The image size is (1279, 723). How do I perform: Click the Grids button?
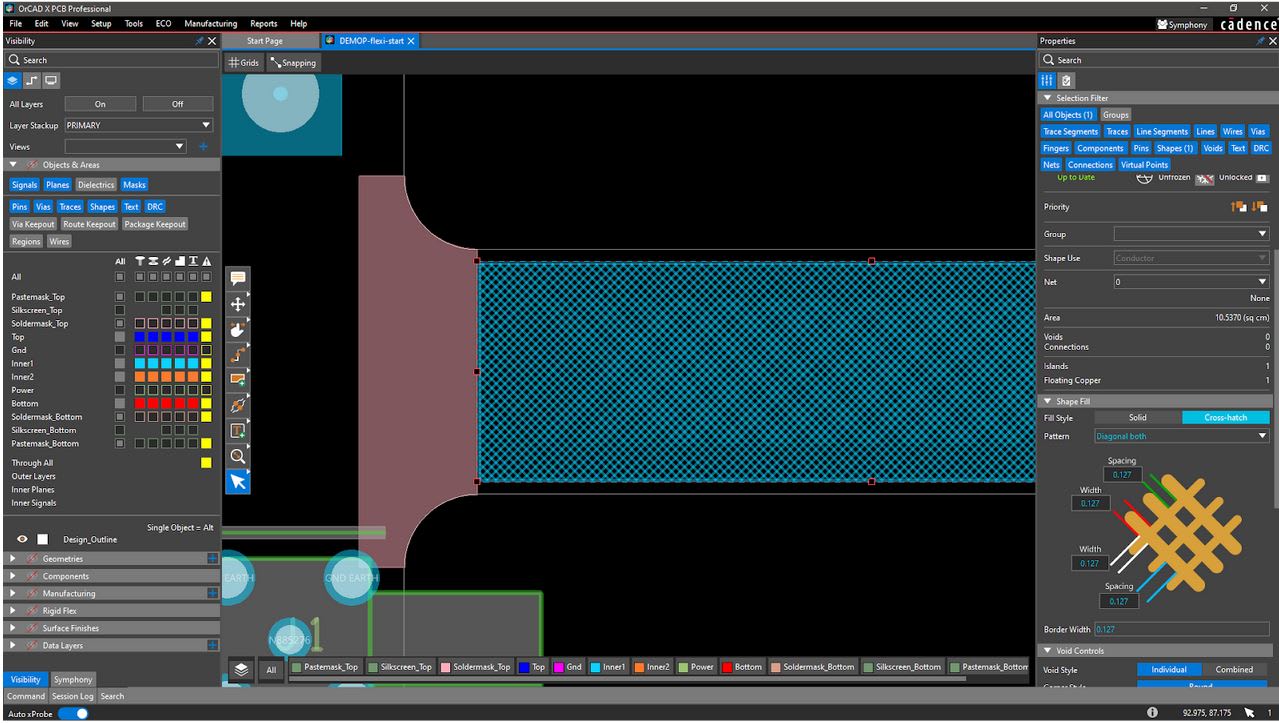243,63
